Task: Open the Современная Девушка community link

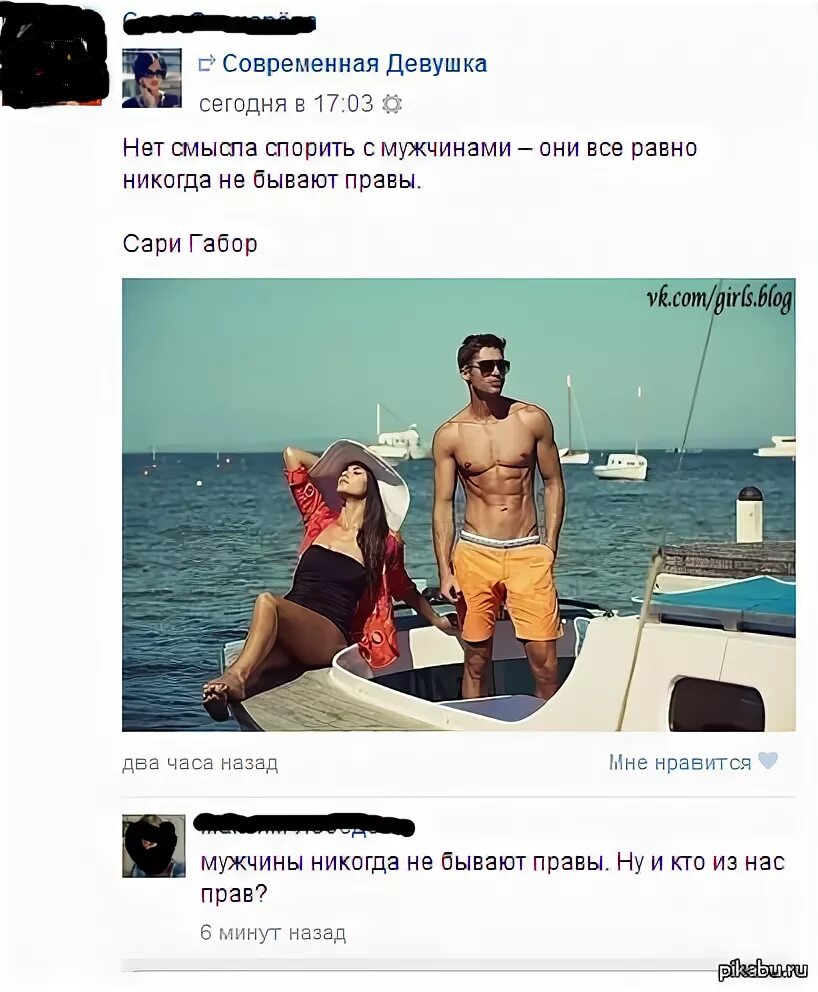Action: tap(355, 64)
